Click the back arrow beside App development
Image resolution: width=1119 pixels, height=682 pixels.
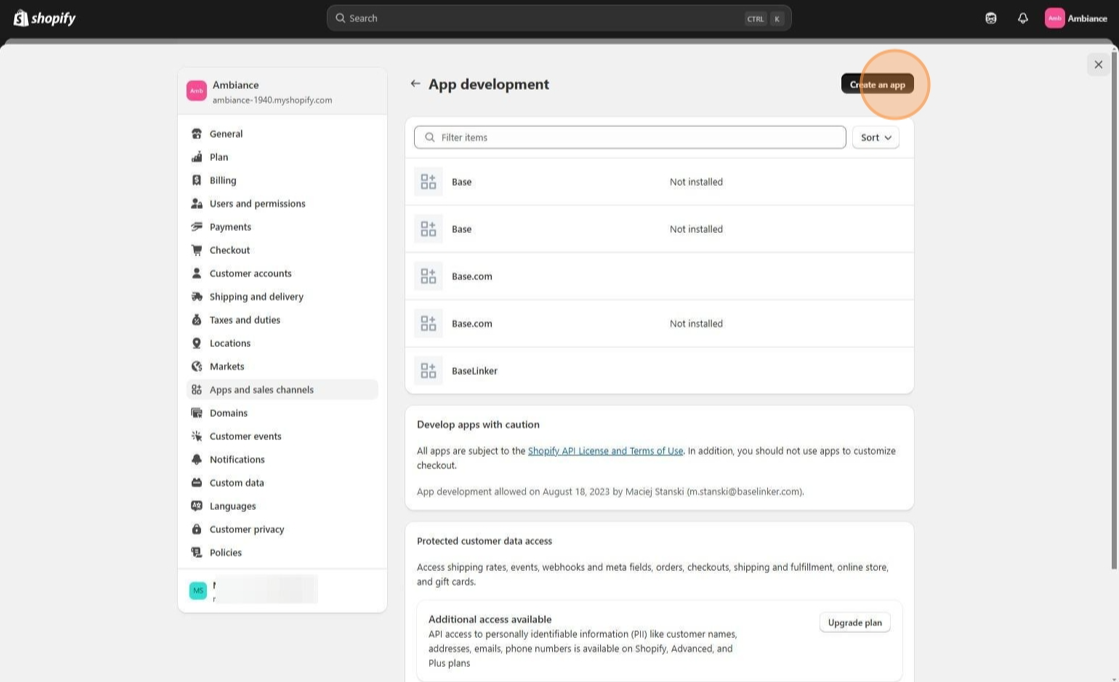(415, 84)
